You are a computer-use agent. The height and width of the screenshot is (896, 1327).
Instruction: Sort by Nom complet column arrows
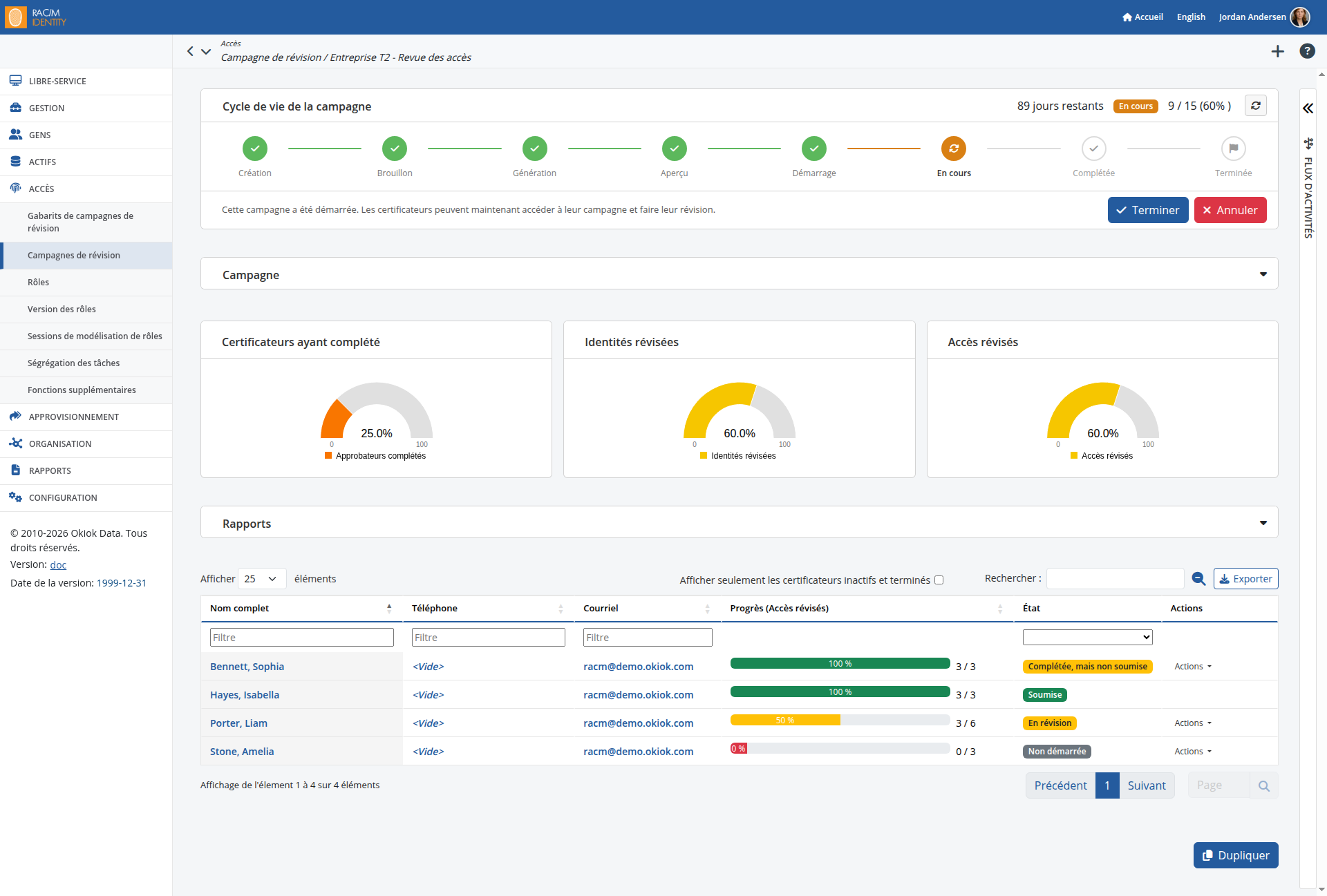click(389, 609)
